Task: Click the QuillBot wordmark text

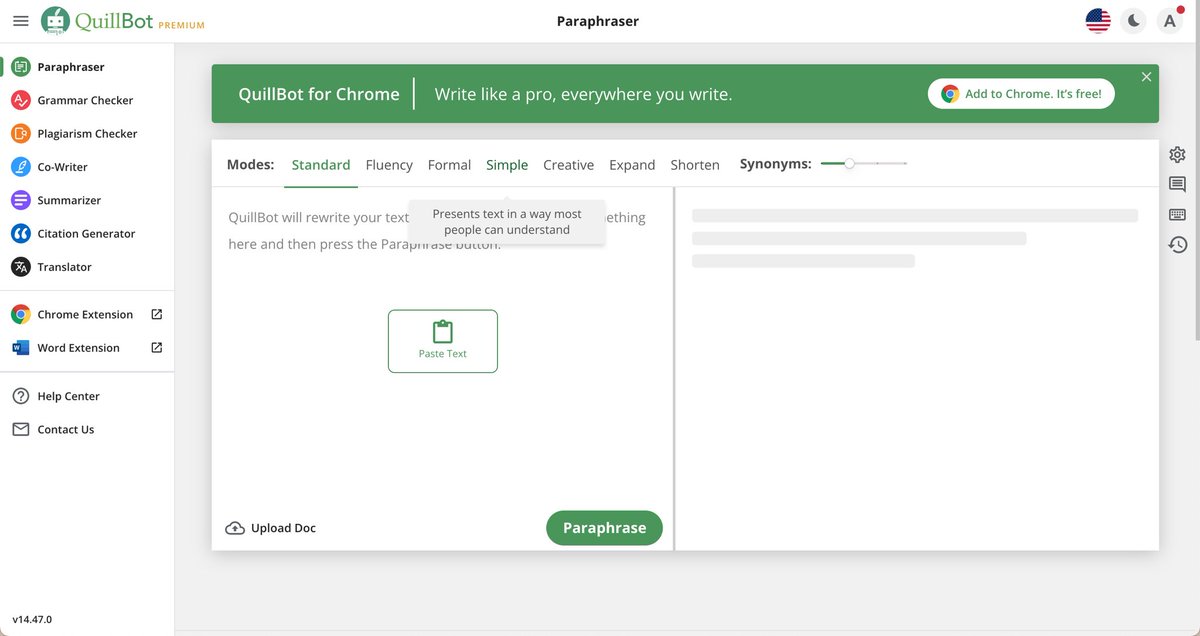Action: pyautogui.click(x=114, y=20)
